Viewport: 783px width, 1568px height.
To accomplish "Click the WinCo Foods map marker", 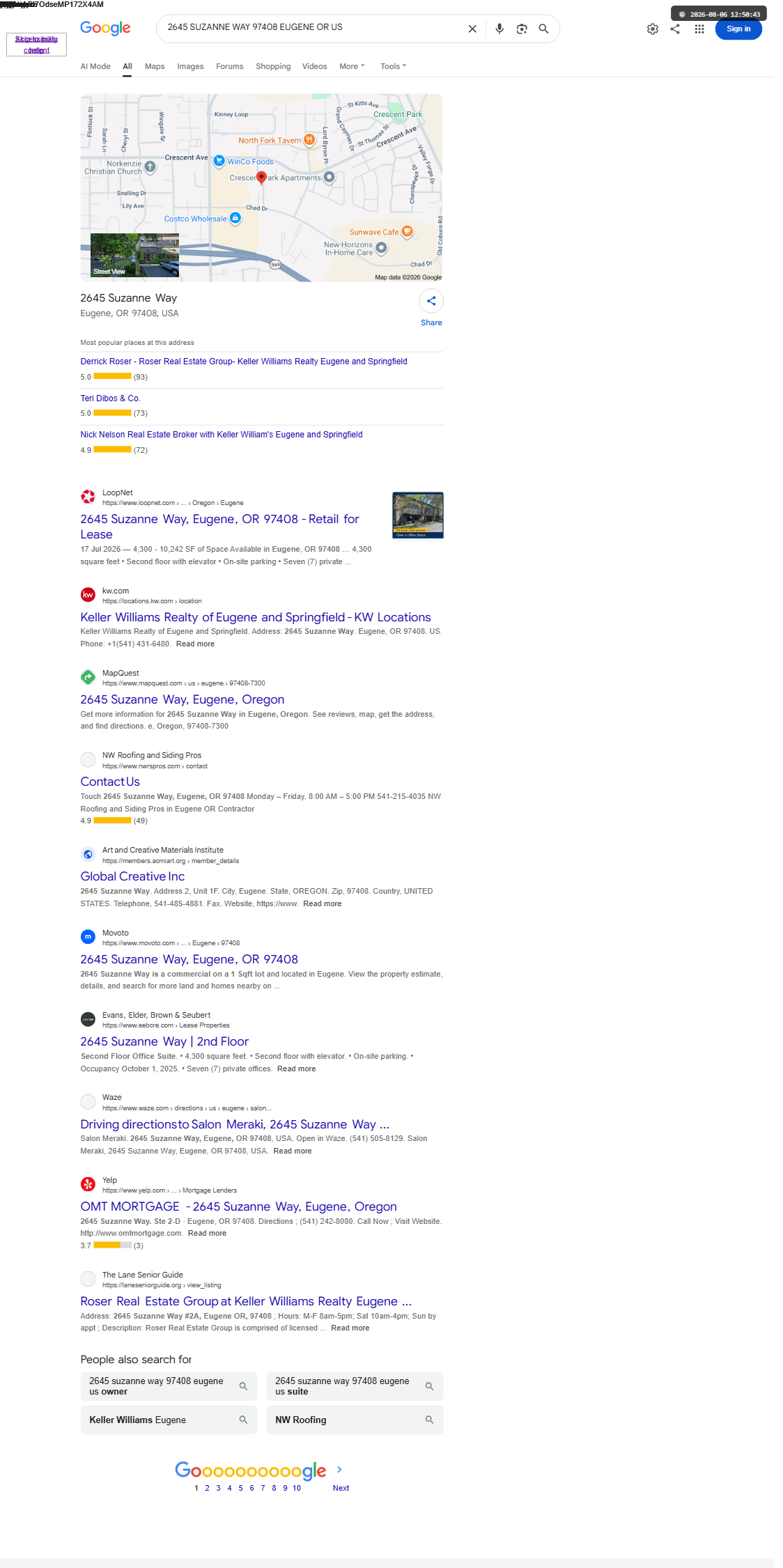I will [x=219, y=161].
